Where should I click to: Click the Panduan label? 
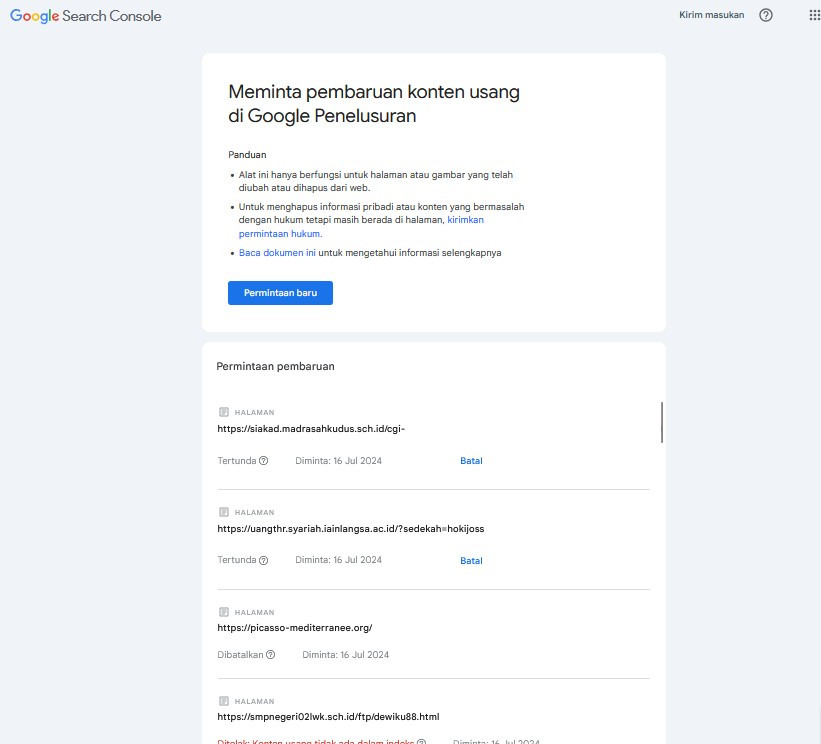[247, 155]
